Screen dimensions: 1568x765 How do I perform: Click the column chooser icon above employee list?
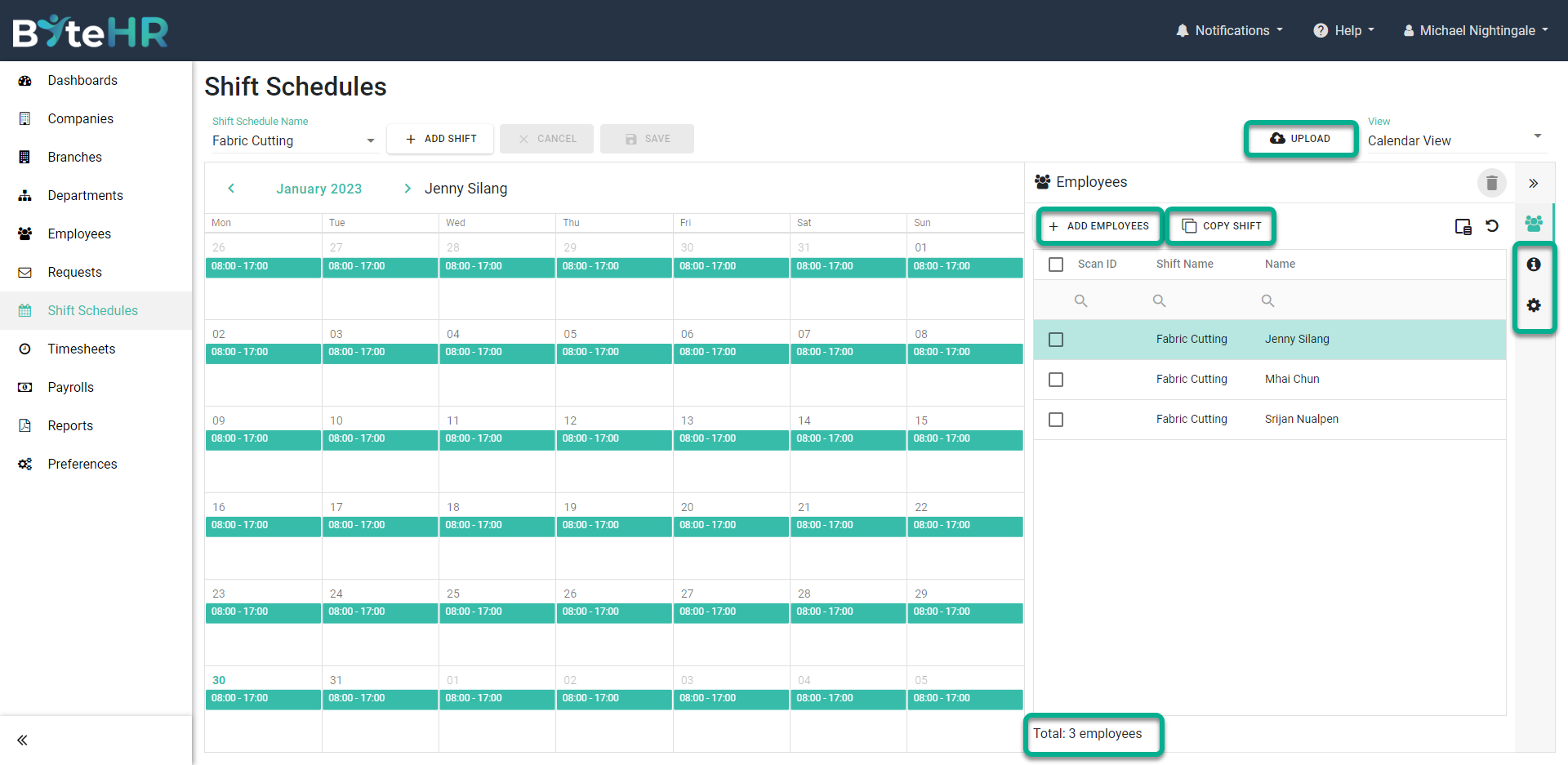(1463, 227)
